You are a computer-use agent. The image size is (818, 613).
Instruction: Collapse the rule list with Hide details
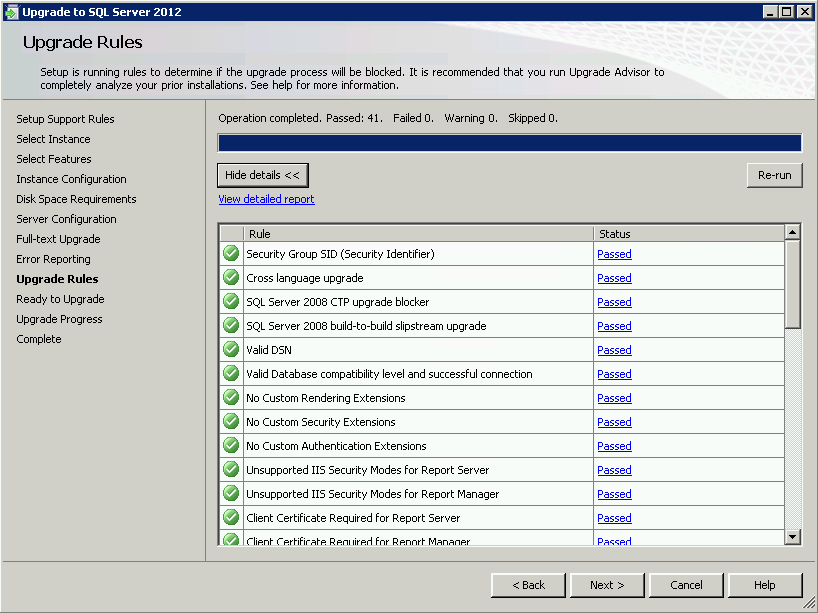[263, 175]
